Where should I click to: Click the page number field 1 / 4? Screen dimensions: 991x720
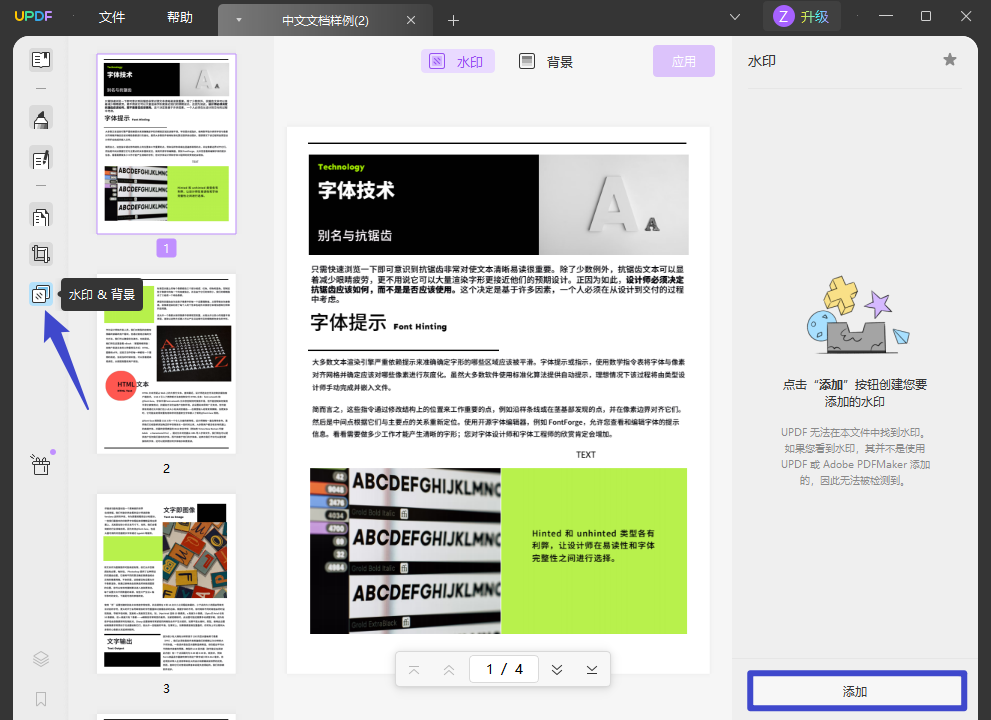(x=504, y=669)
